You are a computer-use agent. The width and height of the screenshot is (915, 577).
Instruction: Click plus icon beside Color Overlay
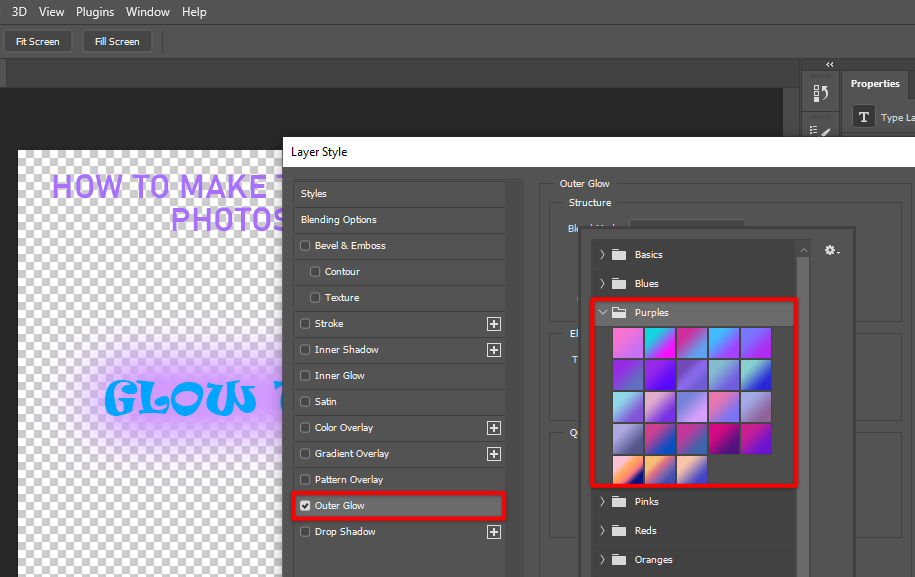[493, 428]
